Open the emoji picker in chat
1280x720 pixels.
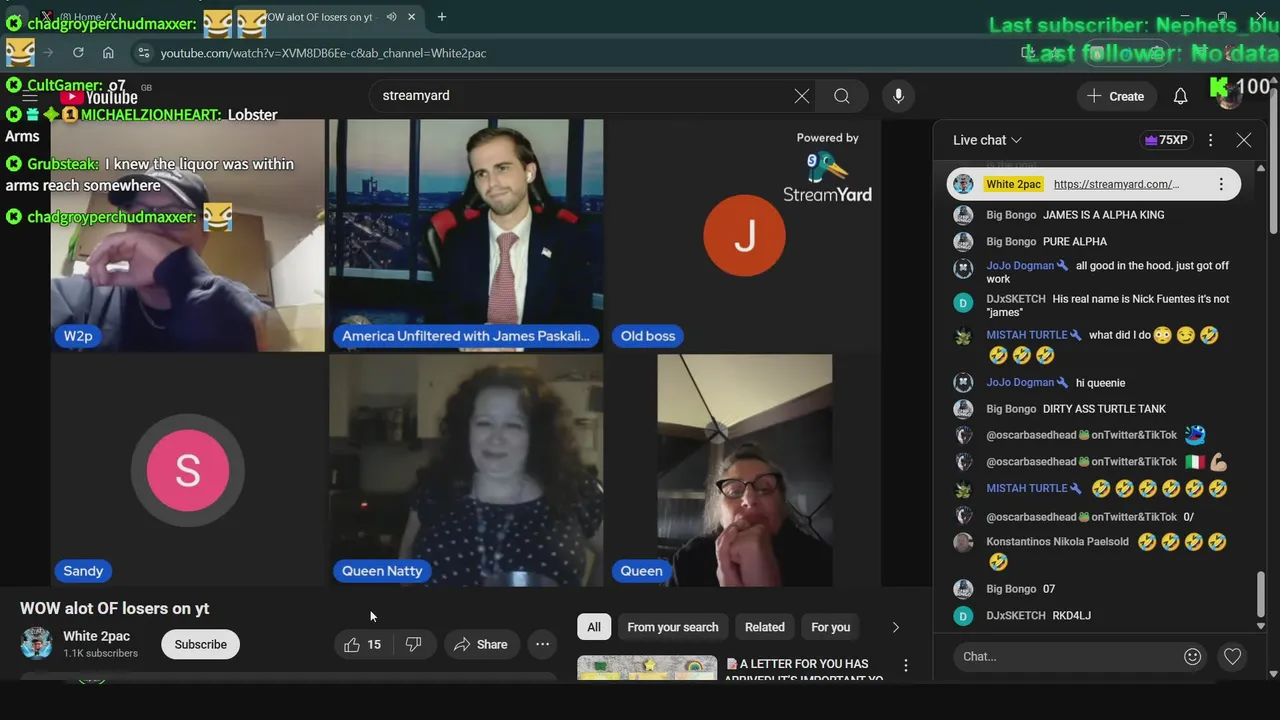click(x=1192, y=657)
